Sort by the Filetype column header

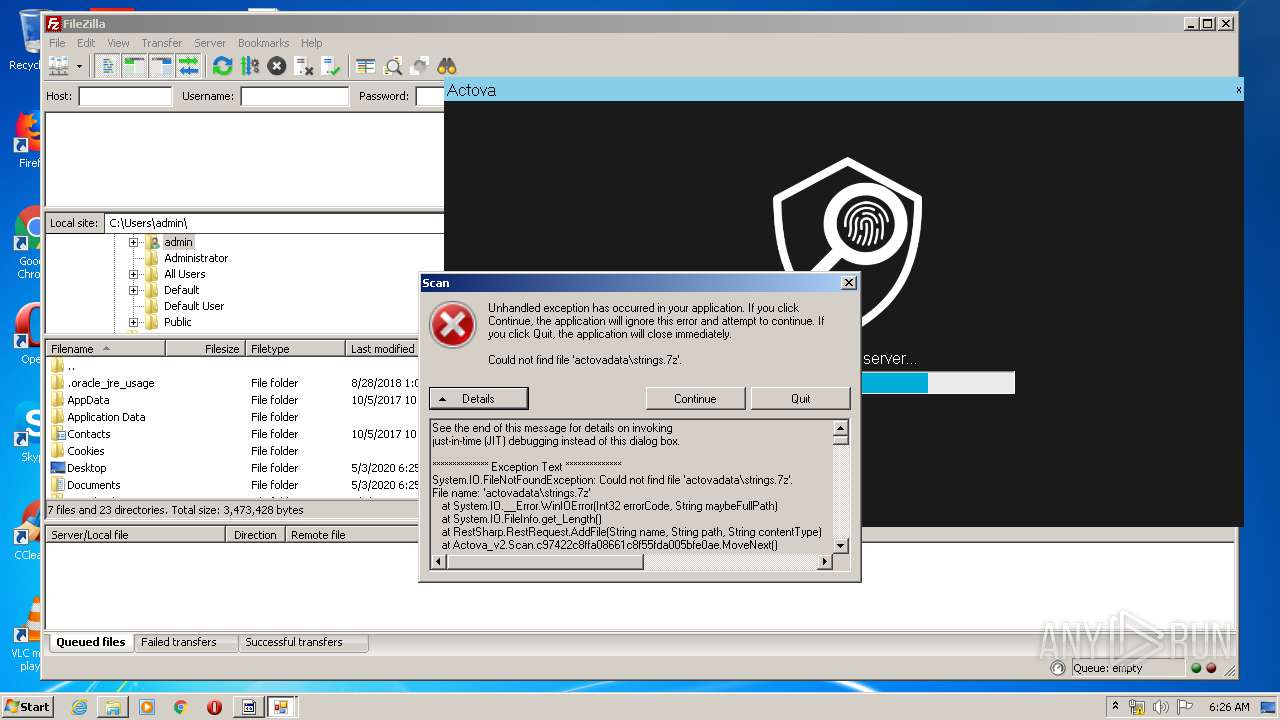pos(296,349)
